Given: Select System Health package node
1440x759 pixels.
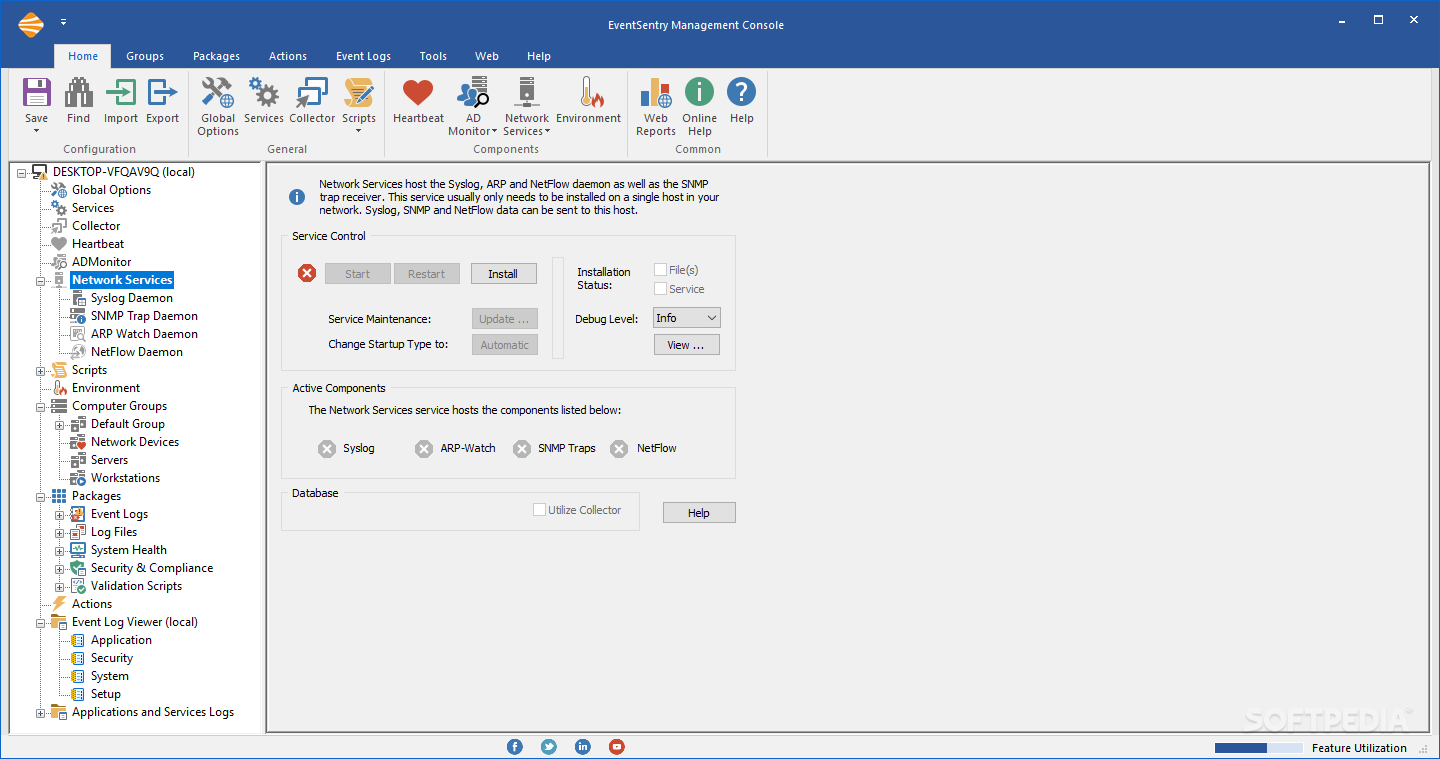Looking at the screenshot, I should [129, 550].
